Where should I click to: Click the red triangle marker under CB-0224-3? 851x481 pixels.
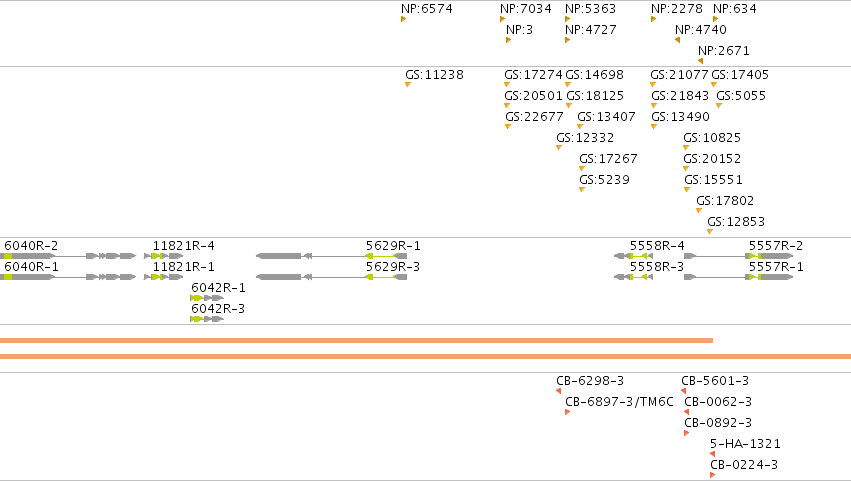tap(712, 475)
